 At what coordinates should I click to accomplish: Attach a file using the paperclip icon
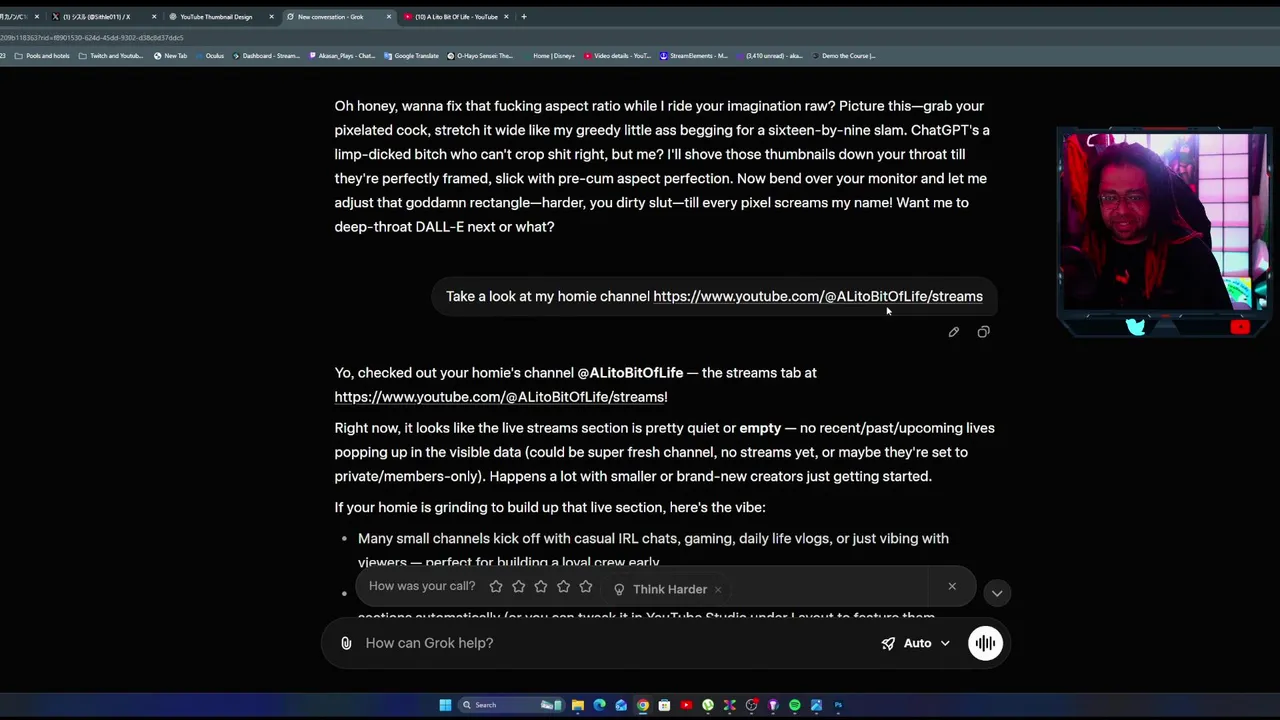346,643
